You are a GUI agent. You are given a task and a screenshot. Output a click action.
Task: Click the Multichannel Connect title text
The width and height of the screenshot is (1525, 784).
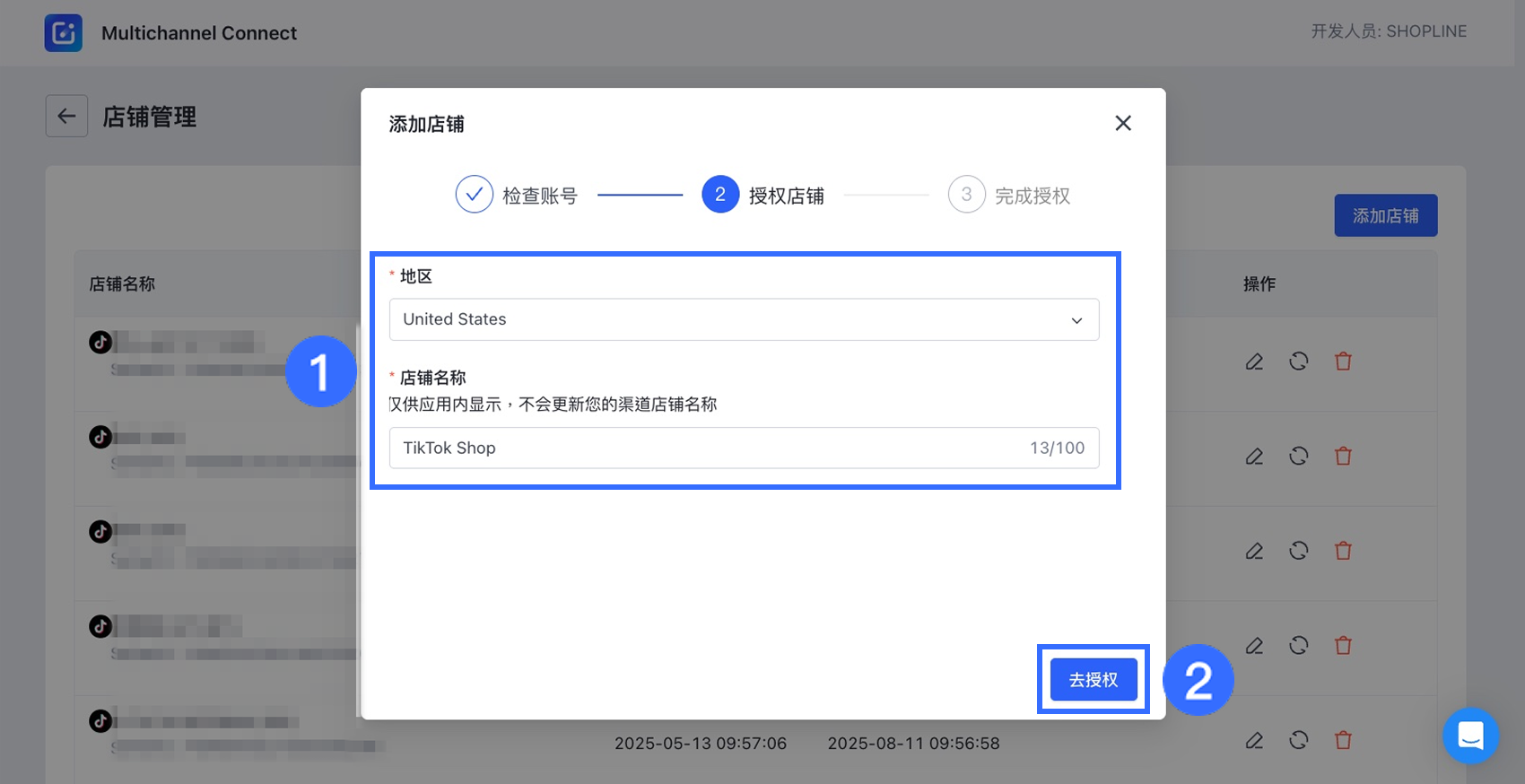pyautogui.click(x=199, y=33)
